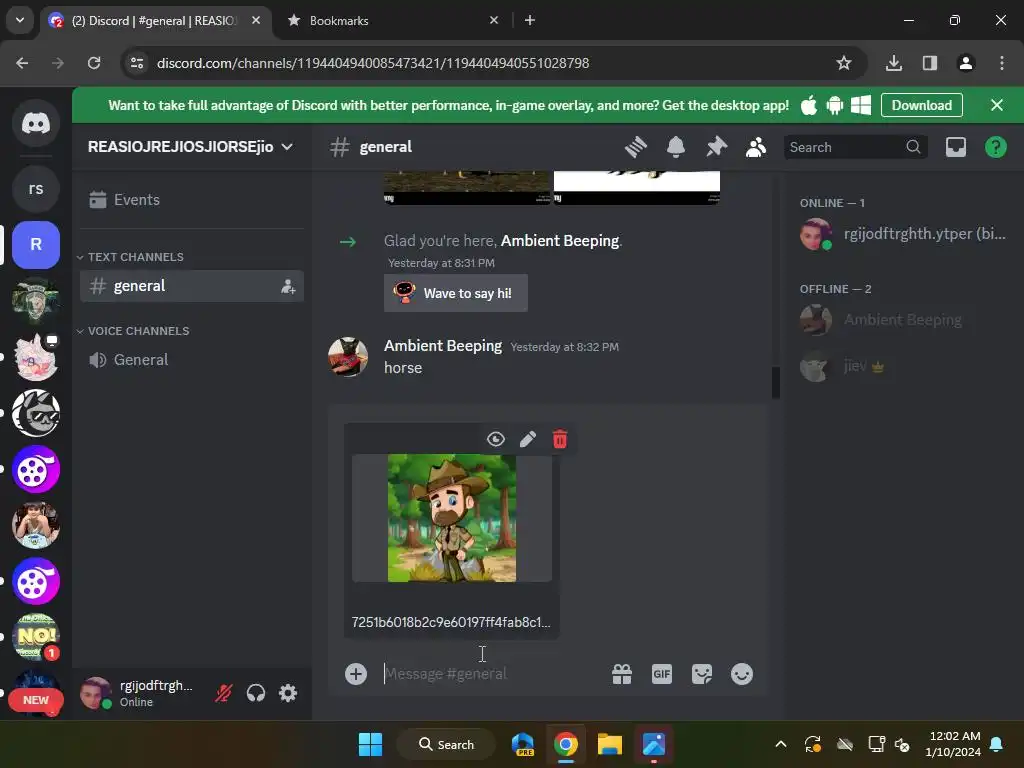The image size is (1024, 768).
Task: Toggle the Chrome side panel
Action: coord(930,63)
